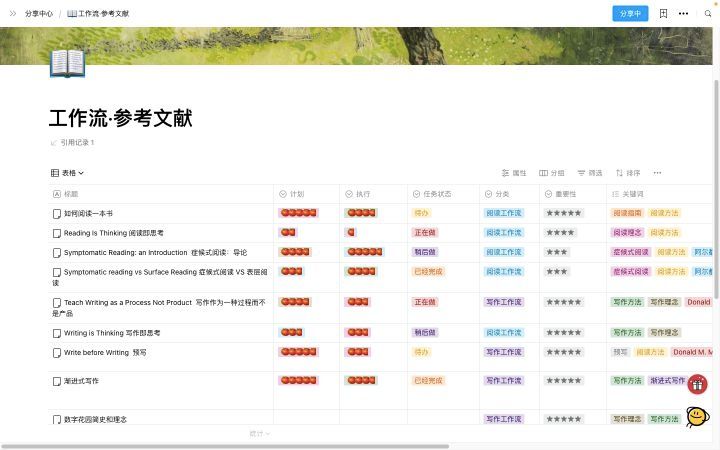The image size is (720, 450).
Task: Click the star rating of 如何阅读一本书
Action: 564,213
